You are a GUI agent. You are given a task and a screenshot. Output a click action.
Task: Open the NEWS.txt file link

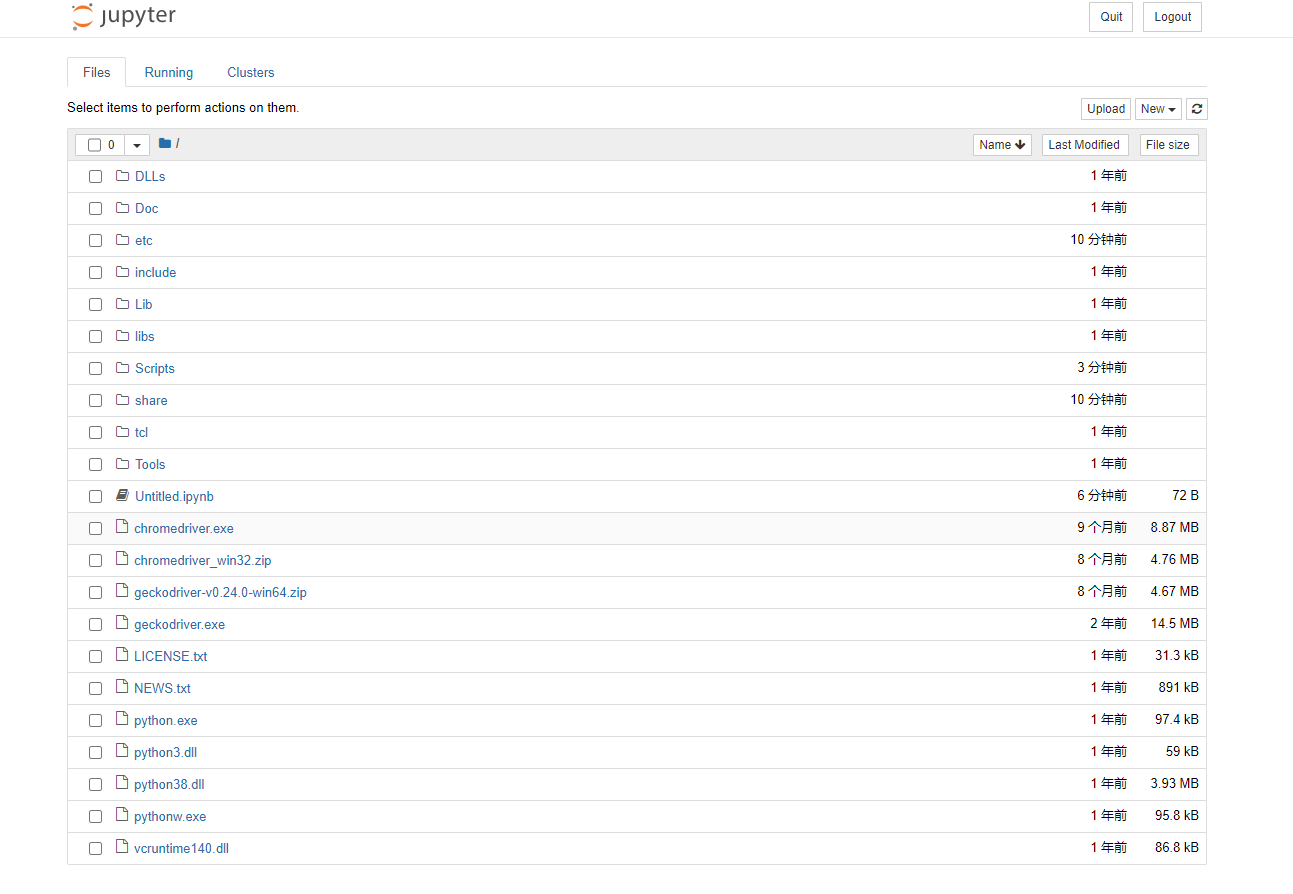pyautogui.click(x=162, y=688)
